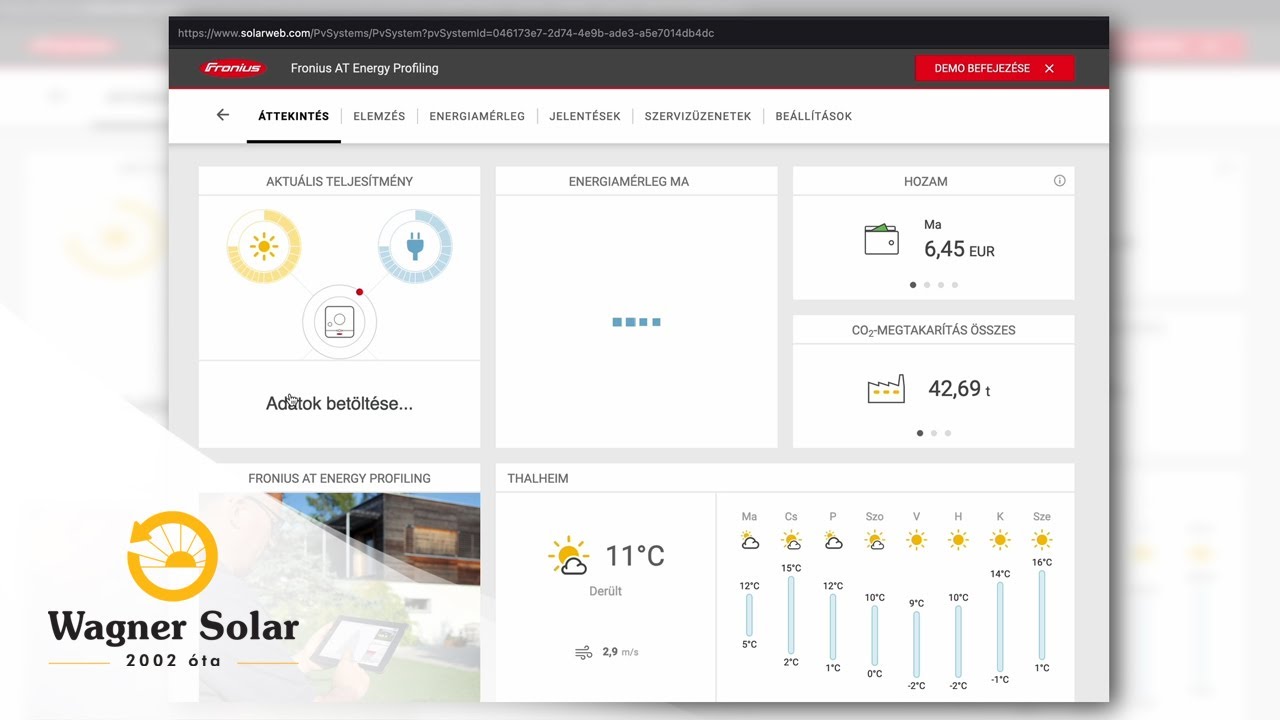
Task: Select the fourth carousel dot in HOZAM
Action: [955, 285]
